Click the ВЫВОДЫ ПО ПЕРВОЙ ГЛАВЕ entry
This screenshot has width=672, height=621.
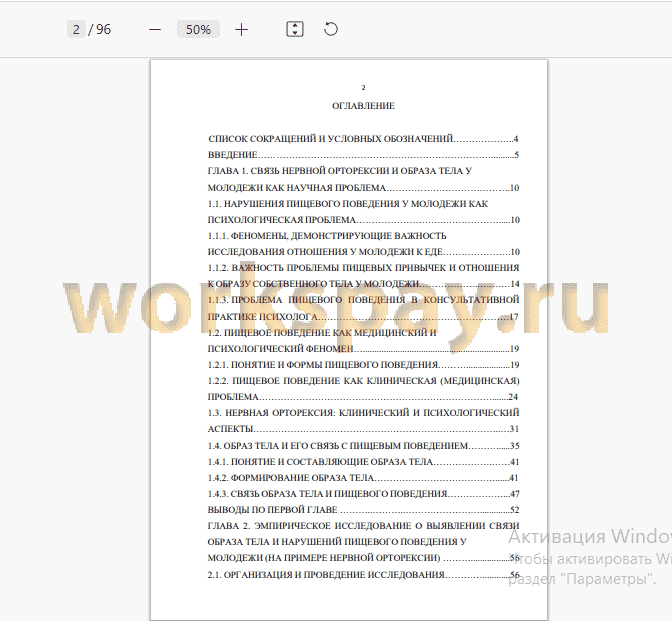click(x=363, y=510)
